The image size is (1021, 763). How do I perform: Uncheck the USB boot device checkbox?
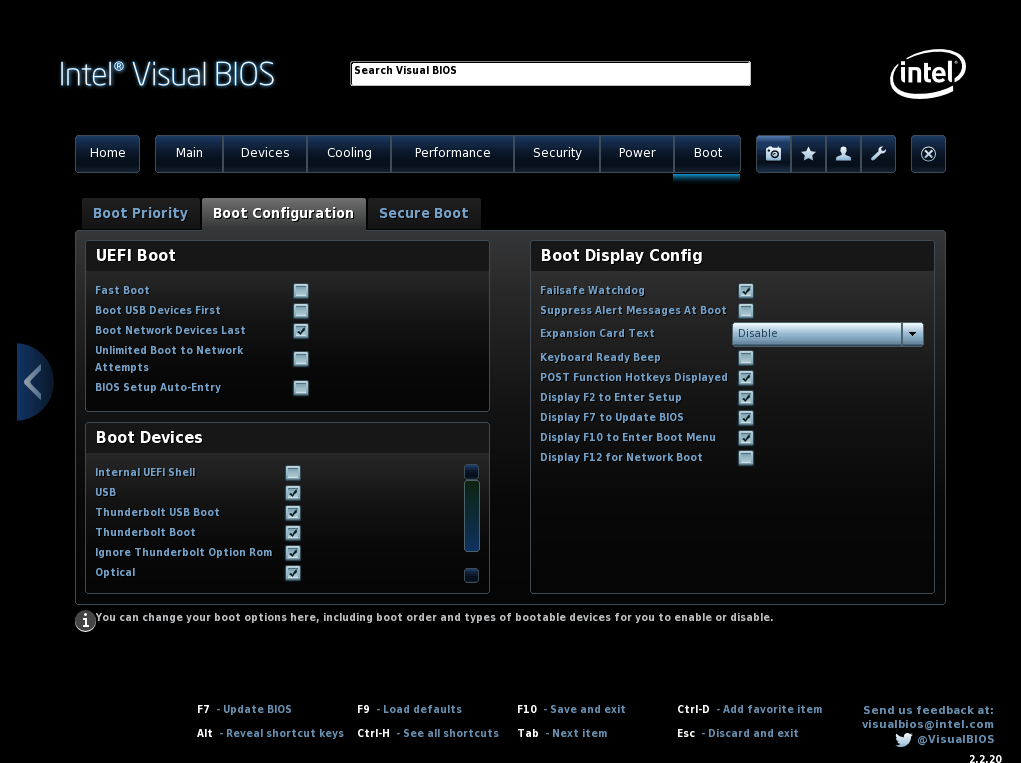tap(293, 493)
